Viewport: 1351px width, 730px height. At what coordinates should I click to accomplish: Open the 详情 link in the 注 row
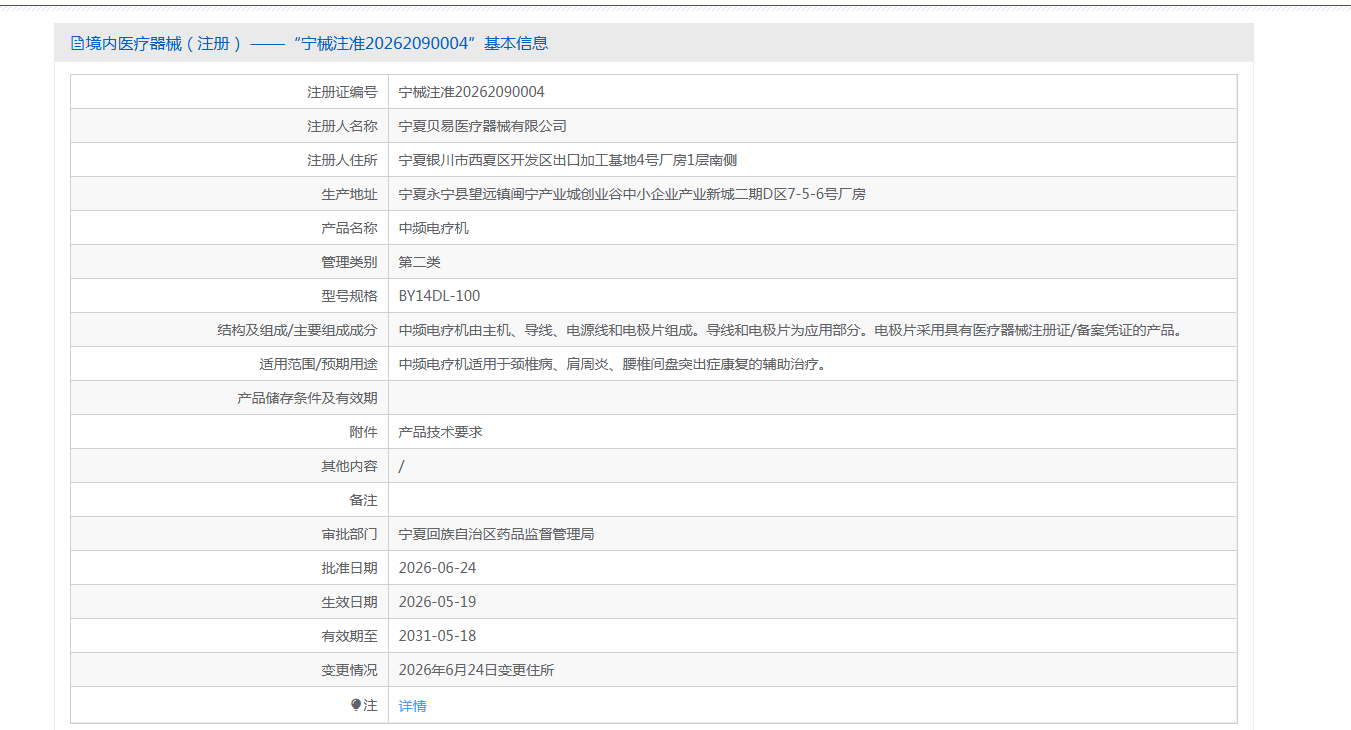pos(413,706)
